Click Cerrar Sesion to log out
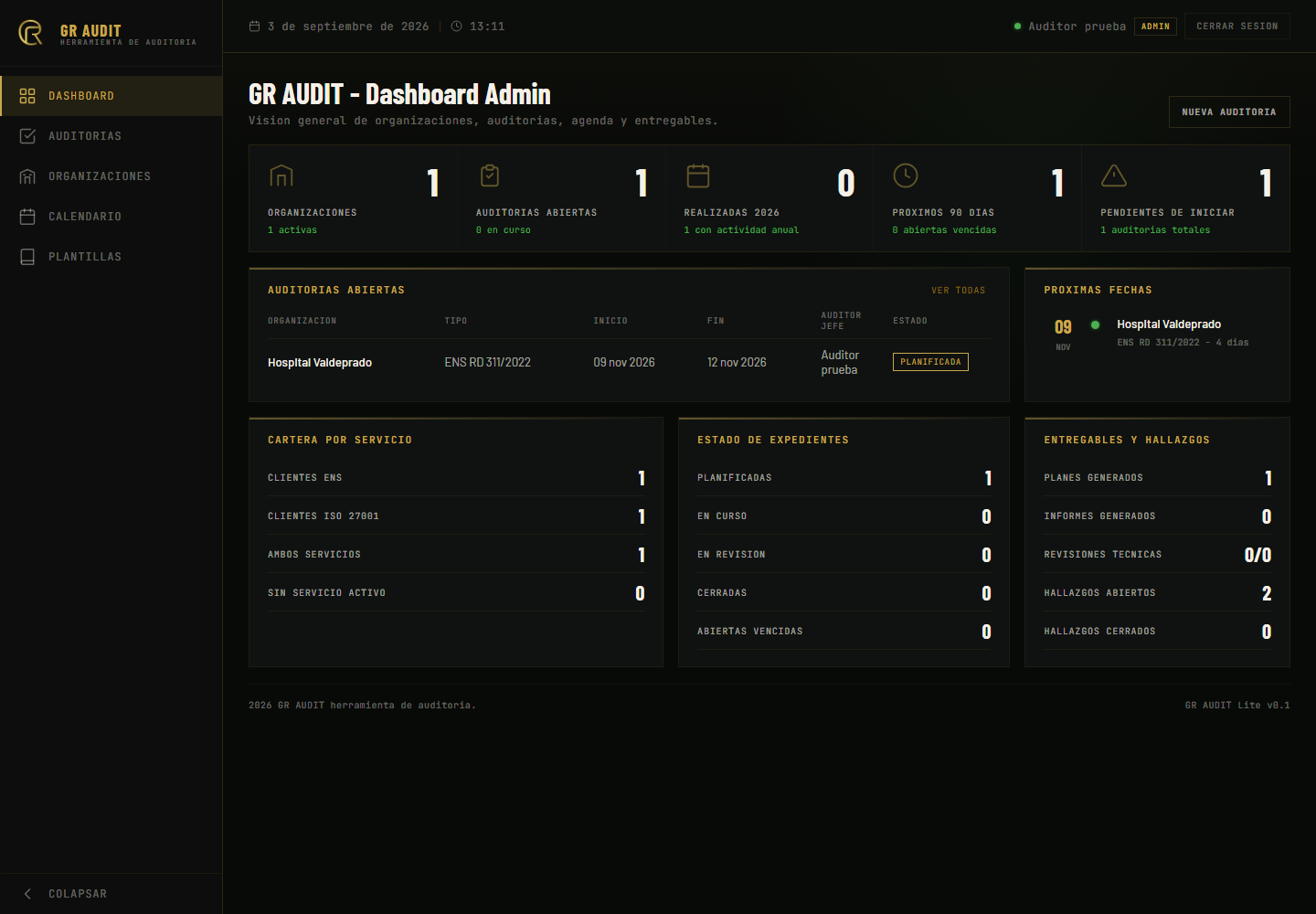1316x914 pixels. pos(1237,27)
